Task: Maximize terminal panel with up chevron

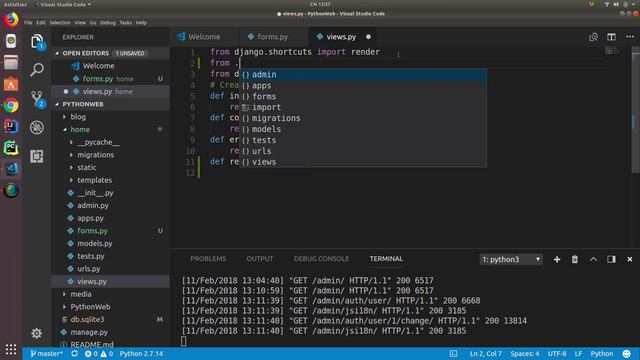Action: (x=593, y=259)
